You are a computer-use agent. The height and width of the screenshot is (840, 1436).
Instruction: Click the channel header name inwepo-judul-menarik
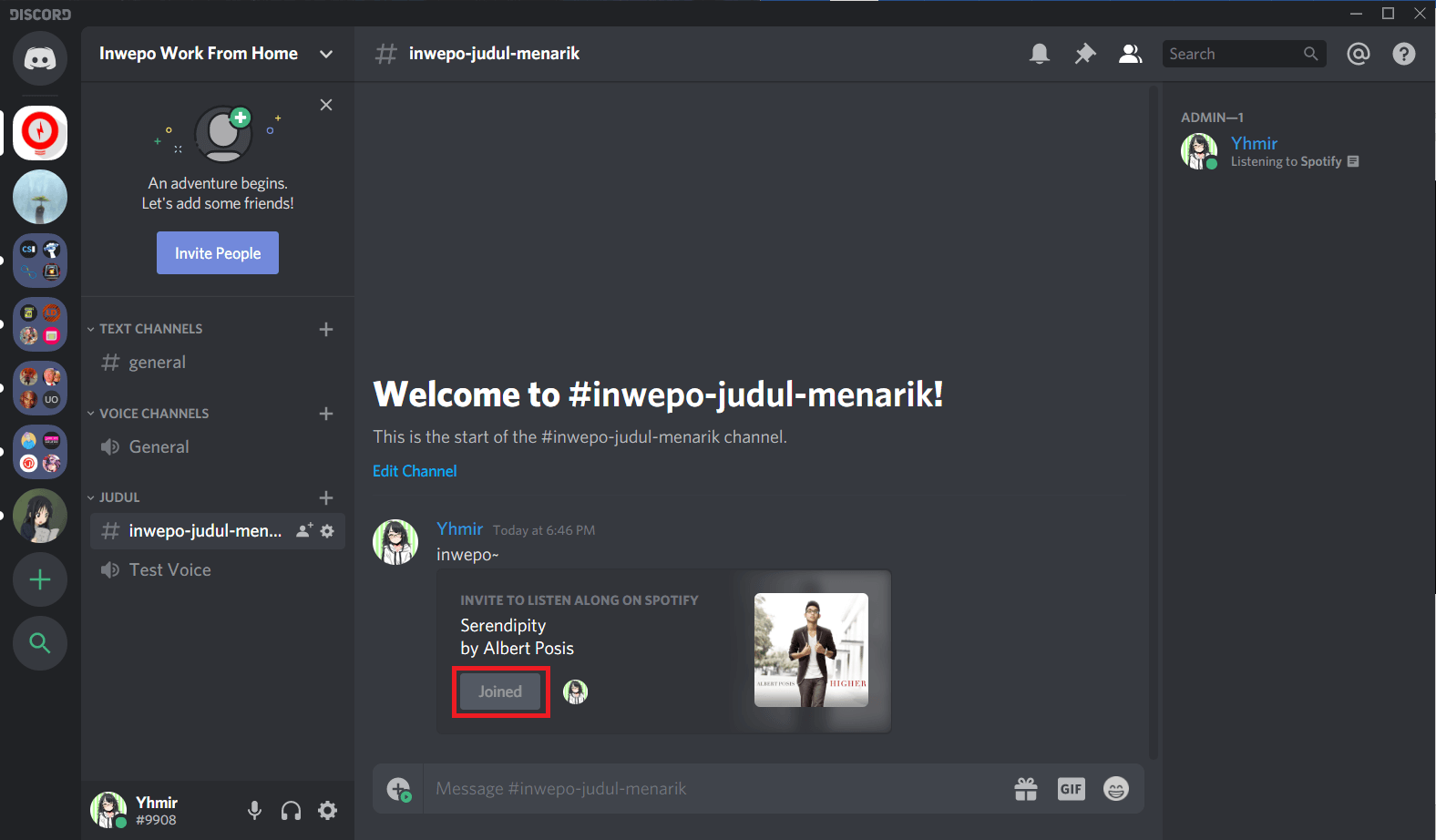pos(494,54)
